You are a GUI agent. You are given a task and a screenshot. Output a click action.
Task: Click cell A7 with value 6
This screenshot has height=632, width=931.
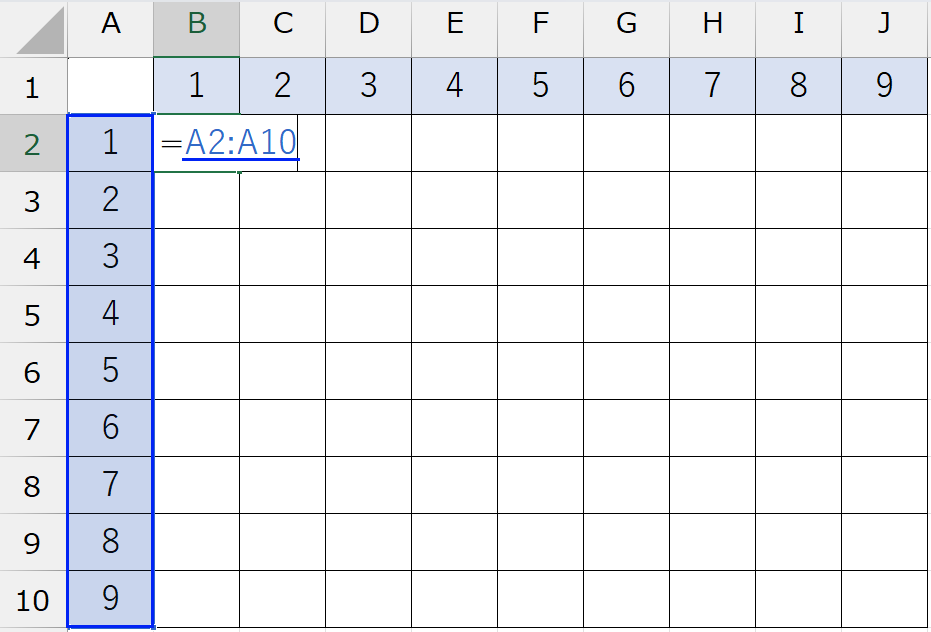(110, 428)
